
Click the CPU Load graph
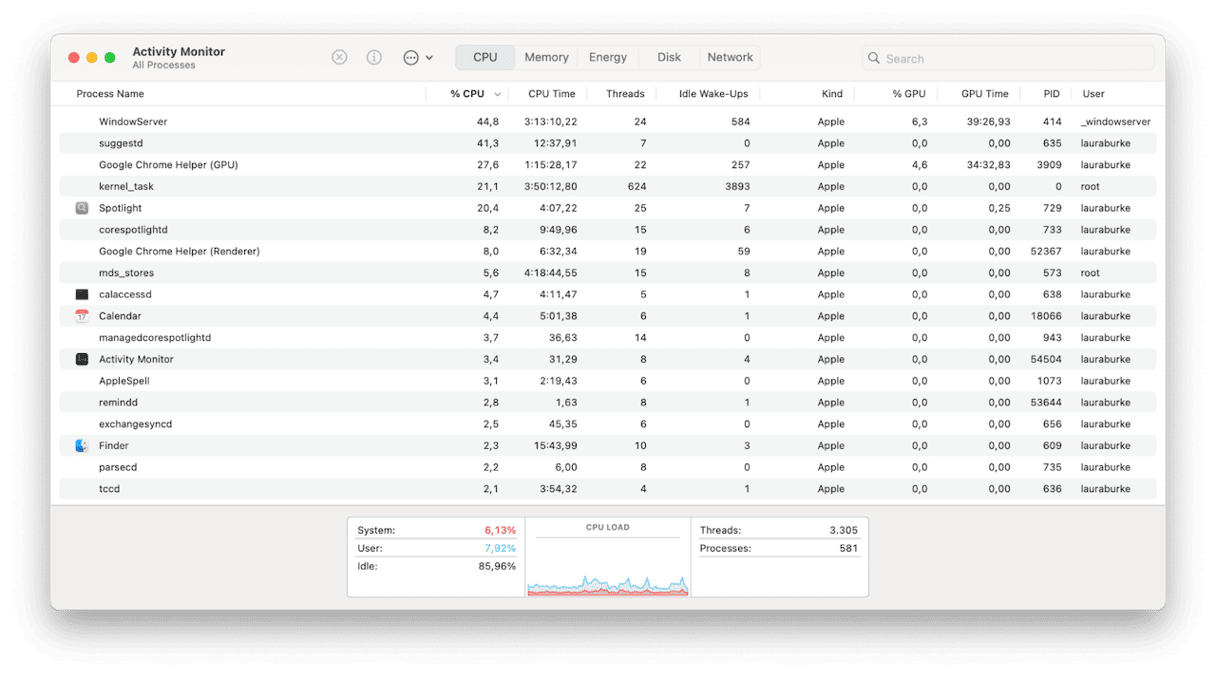[x=607, y=567]
